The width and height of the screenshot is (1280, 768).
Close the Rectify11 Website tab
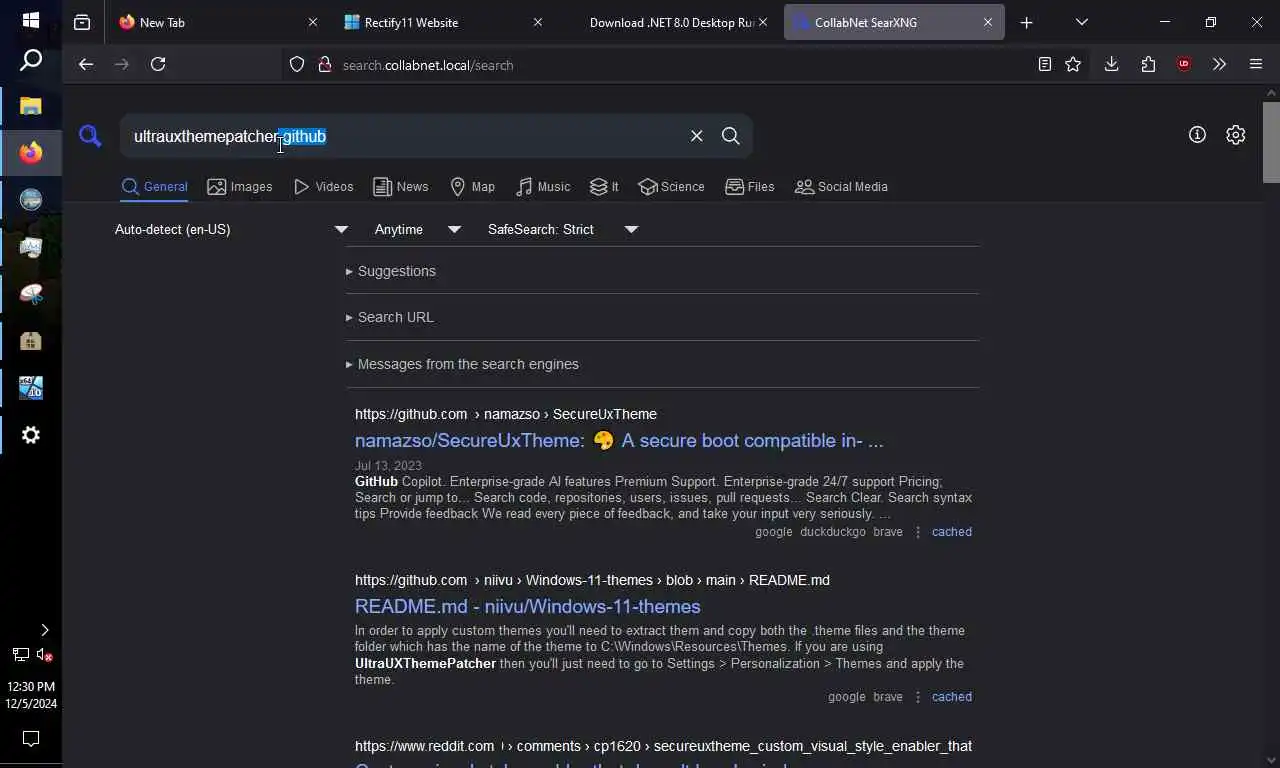pos(538,22)
